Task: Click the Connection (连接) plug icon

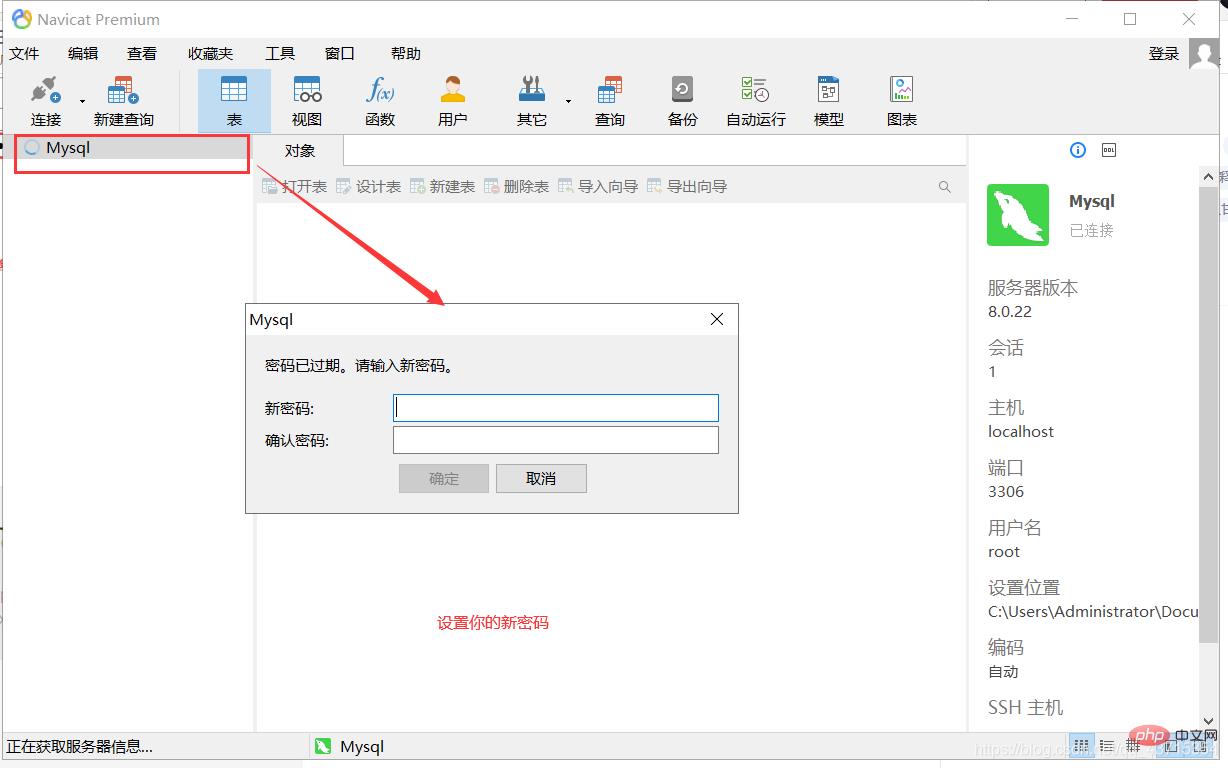Action: [x=45, y=91]
